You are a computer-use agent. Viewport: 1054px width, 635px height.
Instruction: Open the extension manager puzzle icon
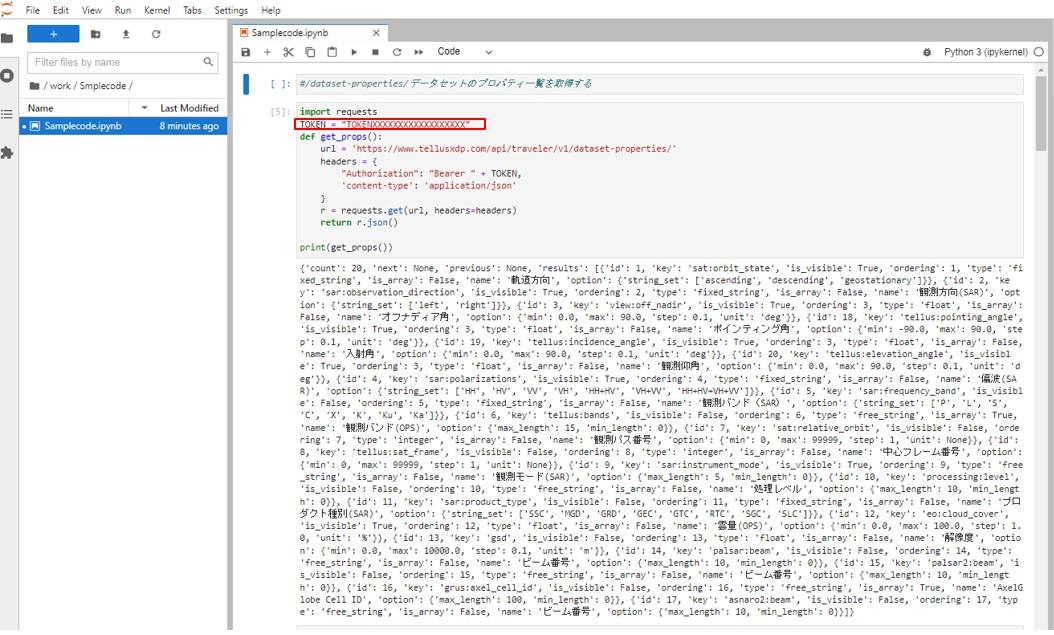[x=7, y=153]
